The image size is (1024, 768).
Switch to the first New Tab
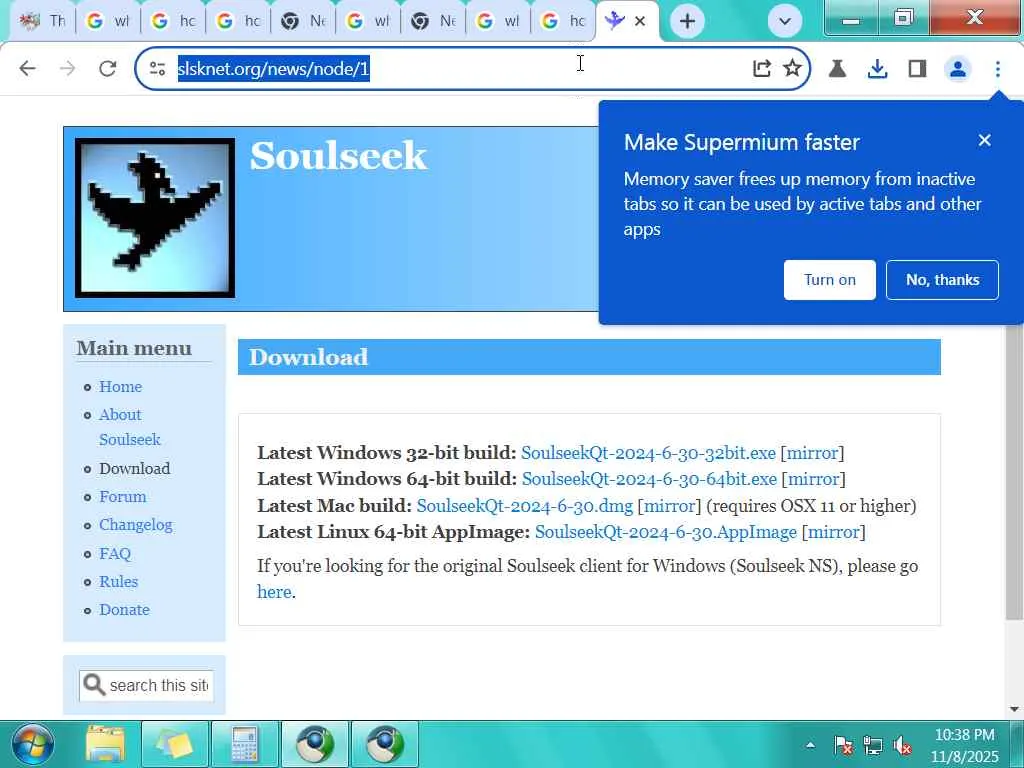tap(303, 21)
